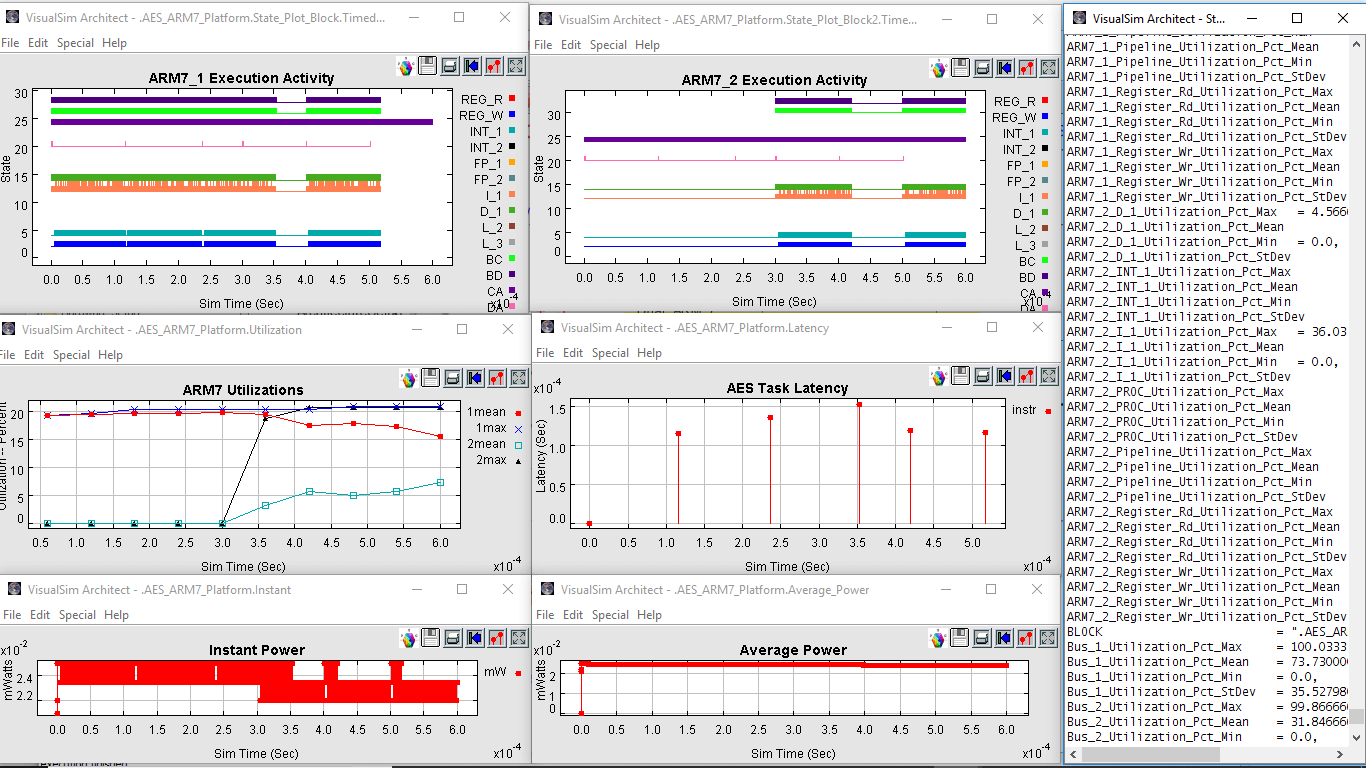The height and width of the screenshot is (768, 1366).
Task: Rescale Instant Power plot to fit data
Action: tap(517, 637)
